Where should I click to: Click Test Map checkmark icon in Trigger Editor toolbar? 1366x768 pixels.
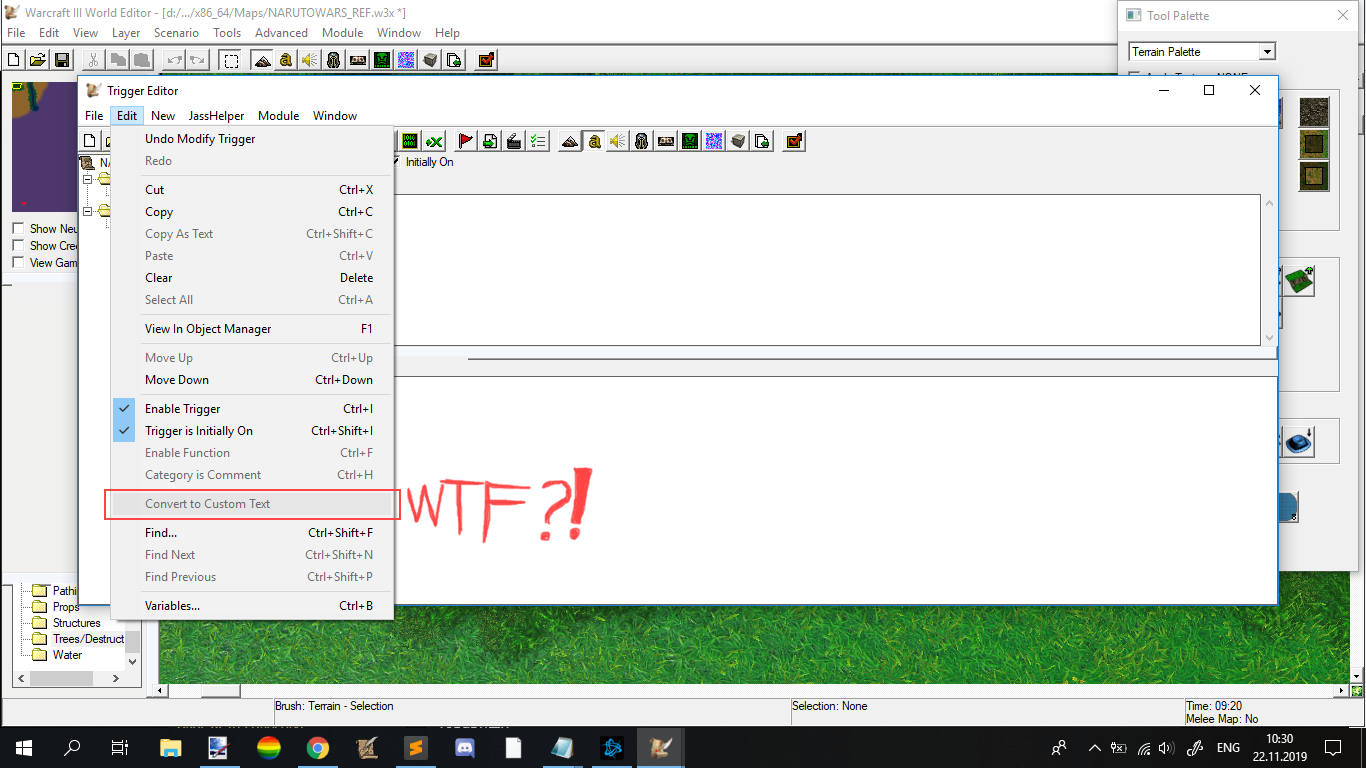(794, 141)
